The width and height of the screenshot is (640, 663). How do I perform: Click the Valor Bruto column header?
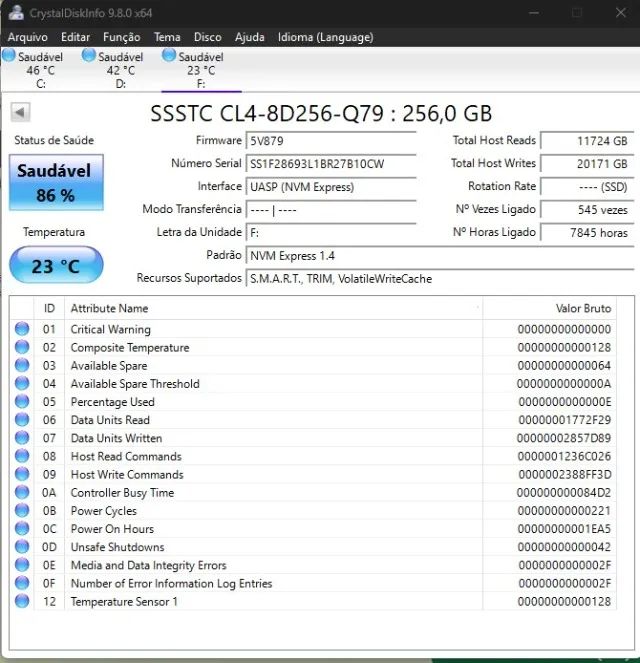(550, 308)
